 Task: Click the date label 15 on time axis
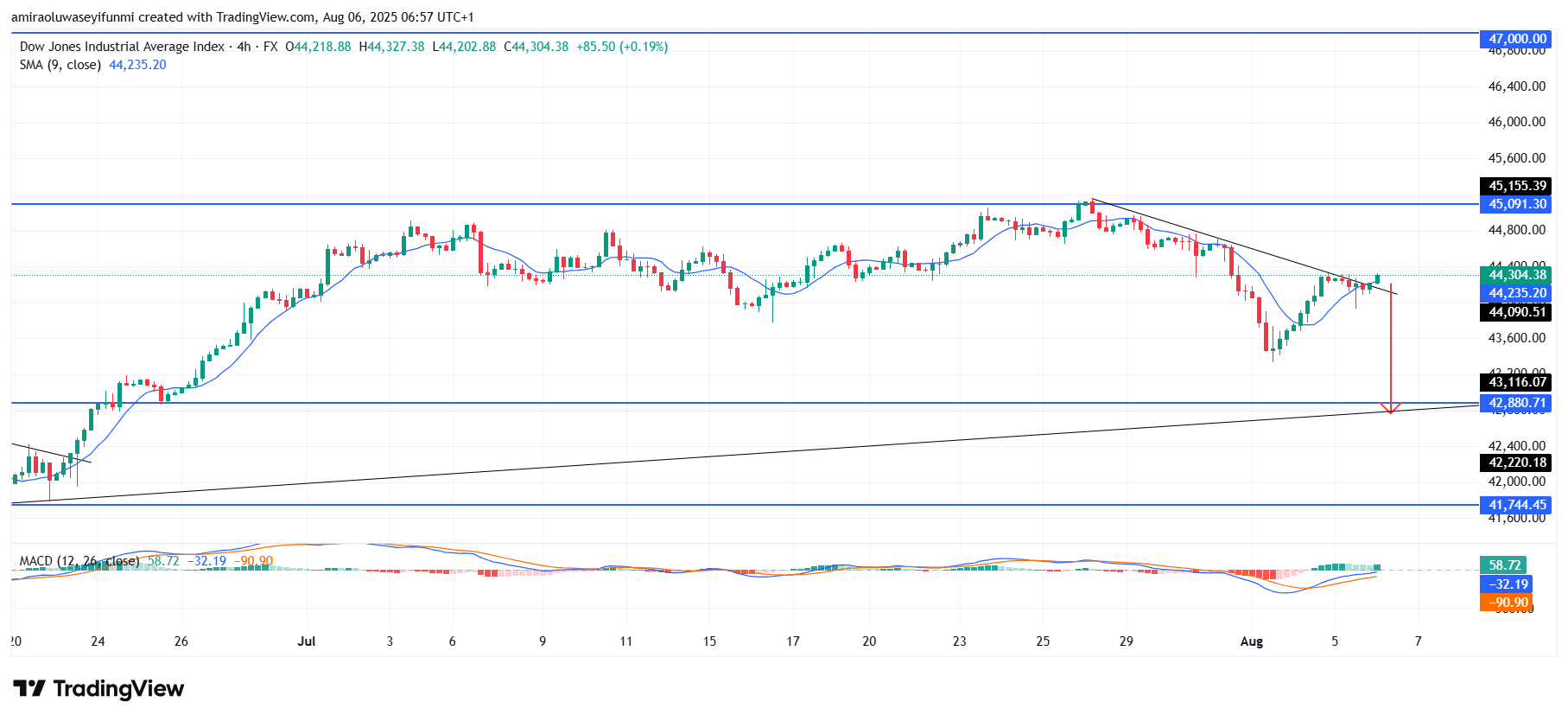(x=709, y=641)
